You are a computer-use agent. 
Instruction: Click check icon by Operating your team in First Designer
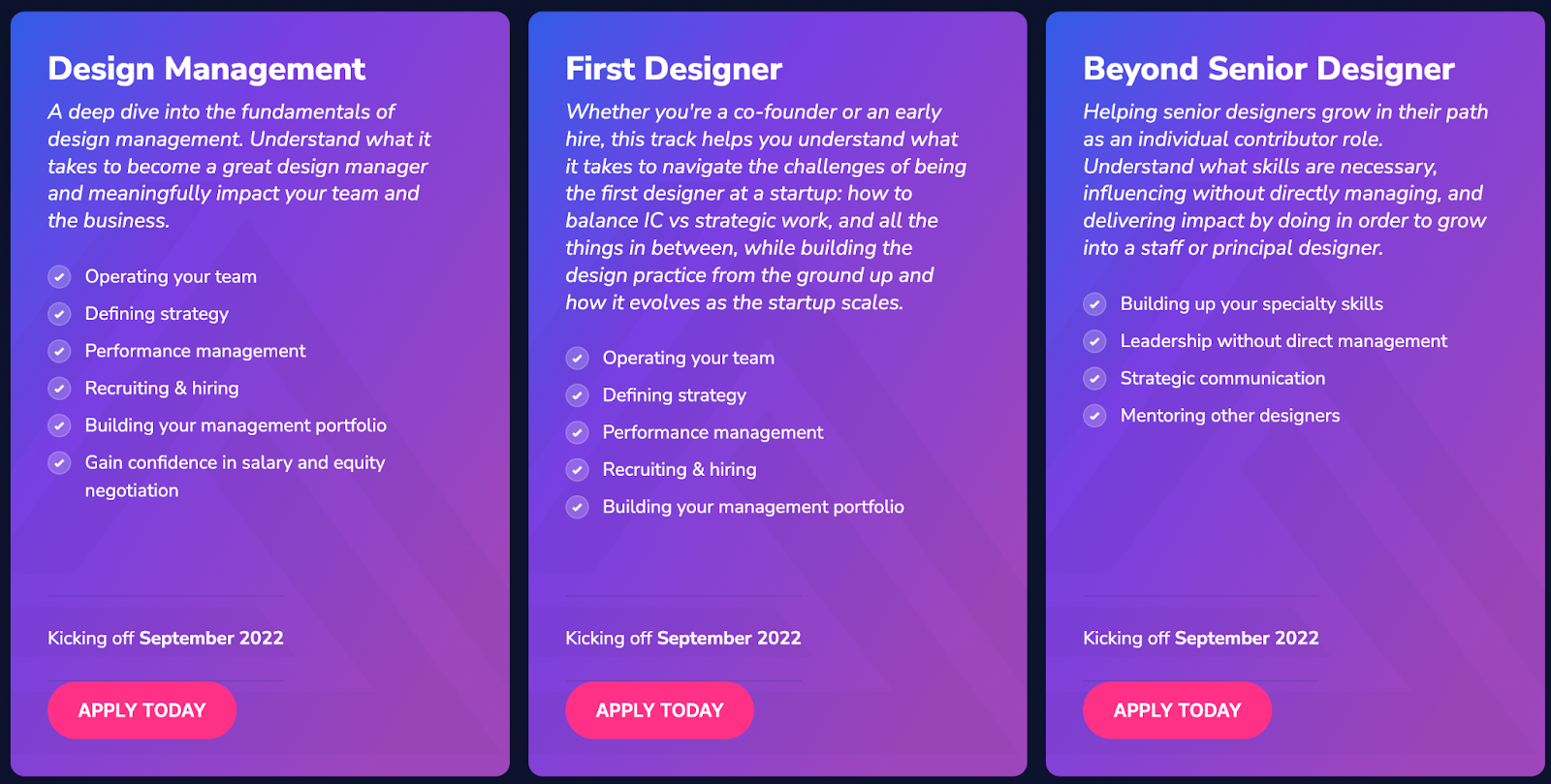[577, 359]
